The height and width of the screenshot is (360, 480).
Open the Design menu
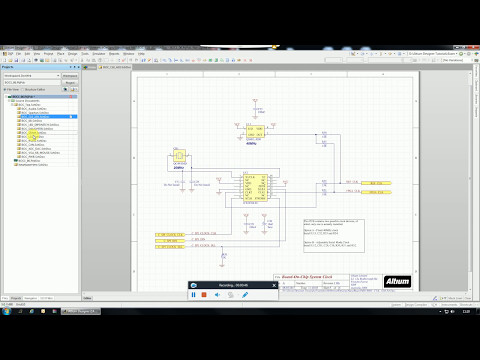(x=73, y=54)
